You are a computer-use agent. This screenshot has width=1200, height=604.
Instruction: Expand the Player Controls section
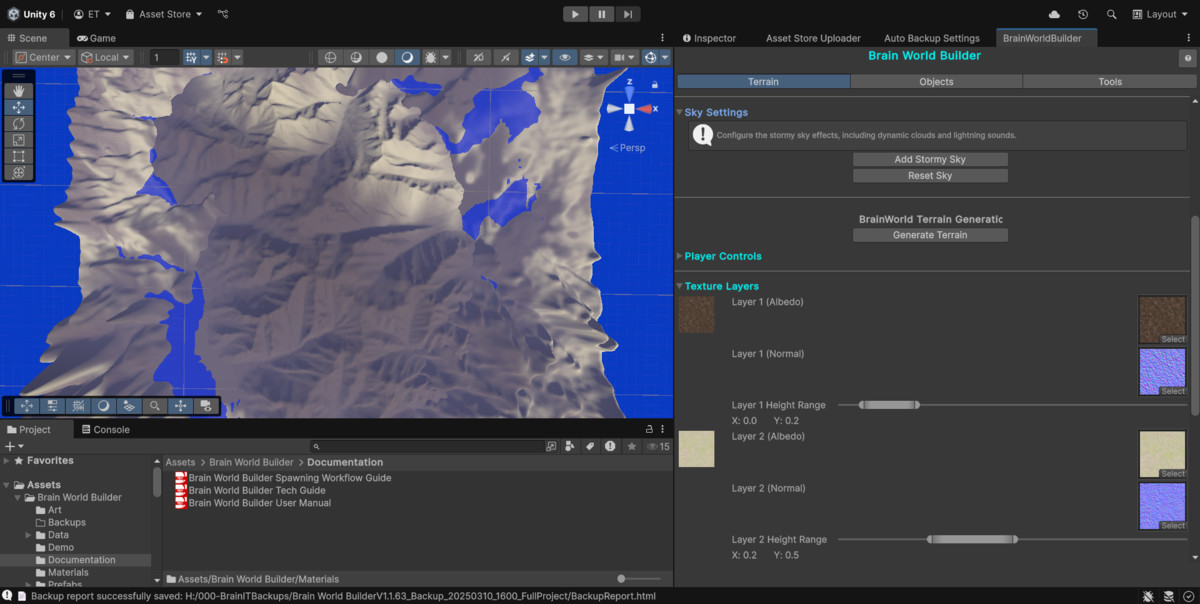680,256
